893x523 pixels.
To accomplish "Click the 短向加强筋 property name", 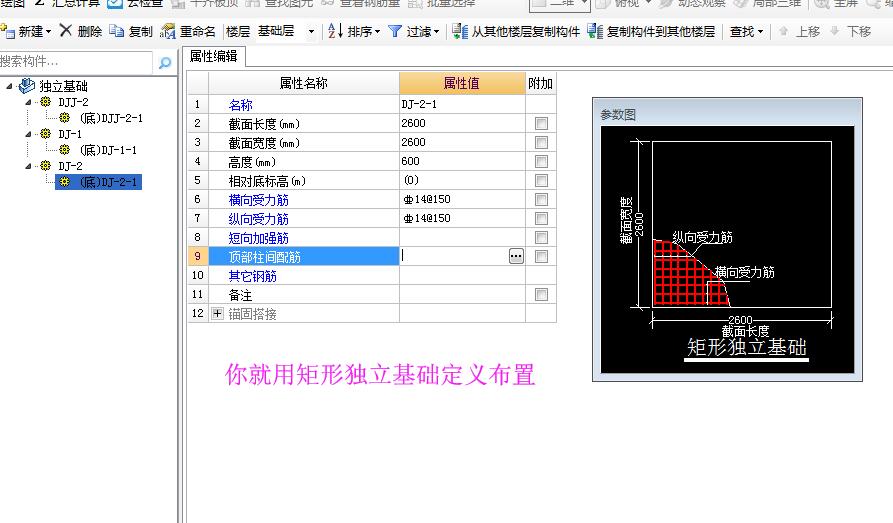I will pyautogui.click(x=259, y=238).
